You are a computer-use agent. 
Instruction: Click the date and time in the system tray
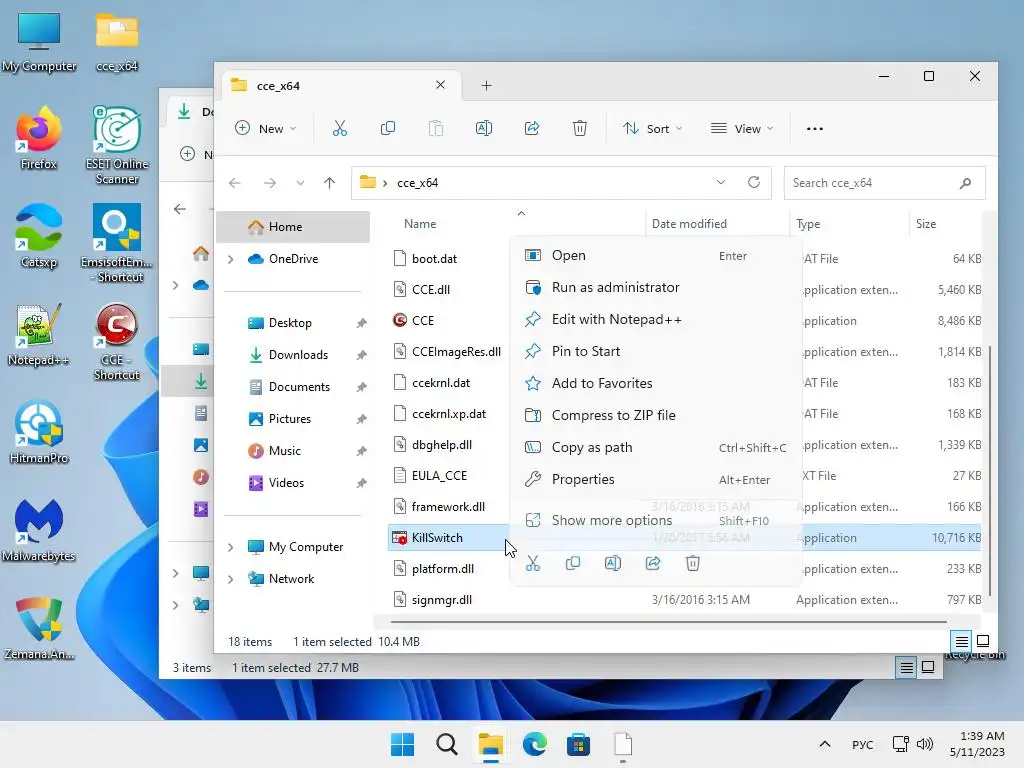pyautogui.click(x=977, y=744)
